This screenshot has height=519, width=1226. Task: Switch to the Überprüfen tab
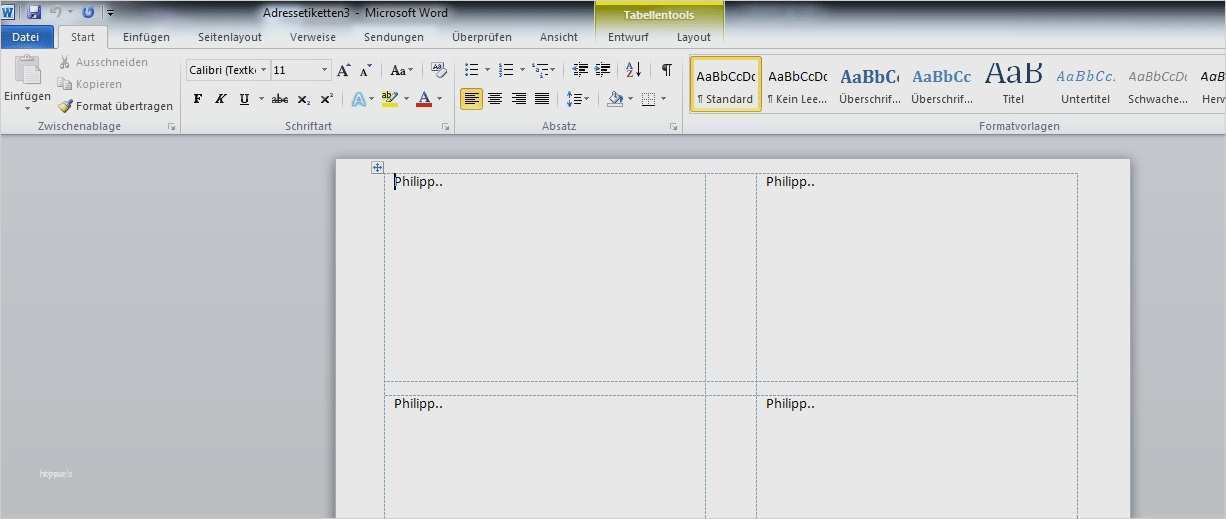pos(482,37)
